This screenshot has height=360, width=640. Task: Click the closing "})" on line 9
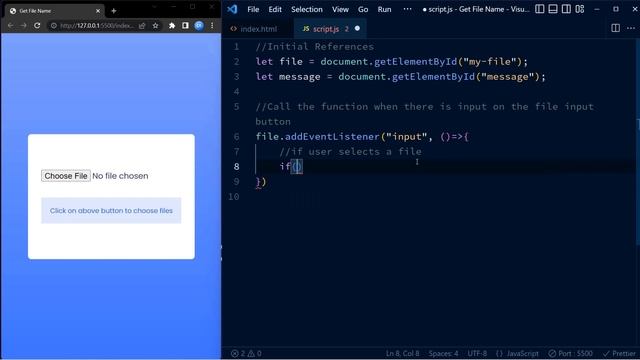261,182
